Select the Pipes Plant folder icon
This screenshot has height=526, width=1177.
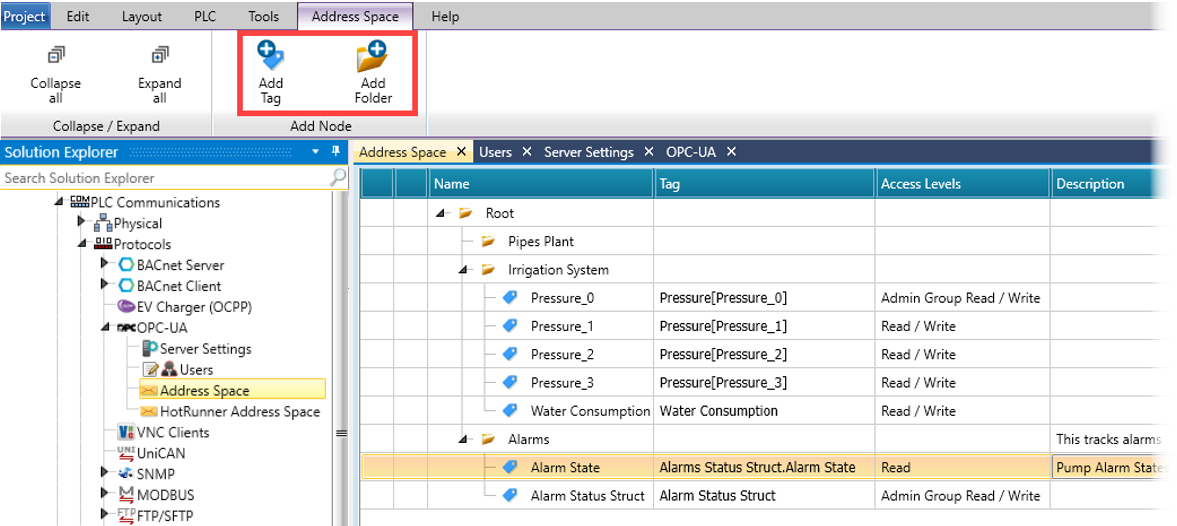pyautogui.click(x=488, y=241)
